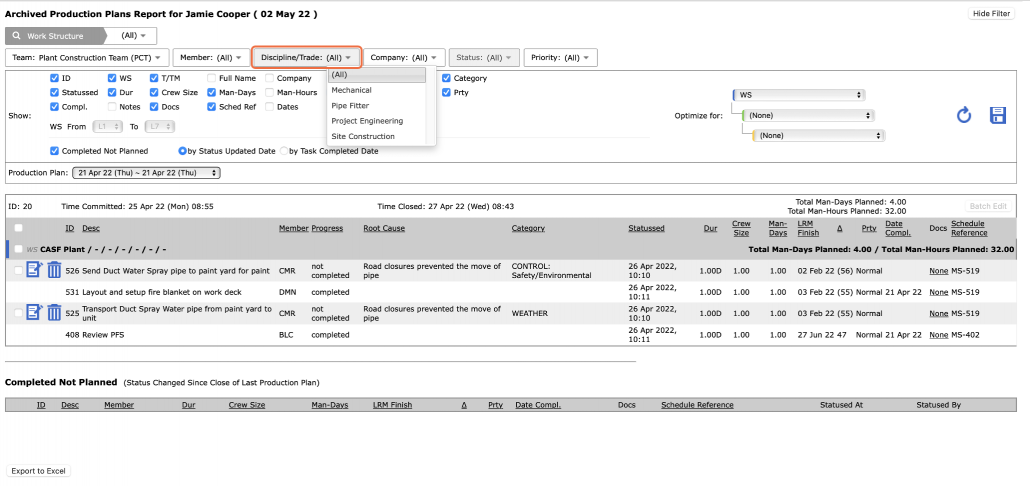Check the row checkbox for task 526

[18, 271]
